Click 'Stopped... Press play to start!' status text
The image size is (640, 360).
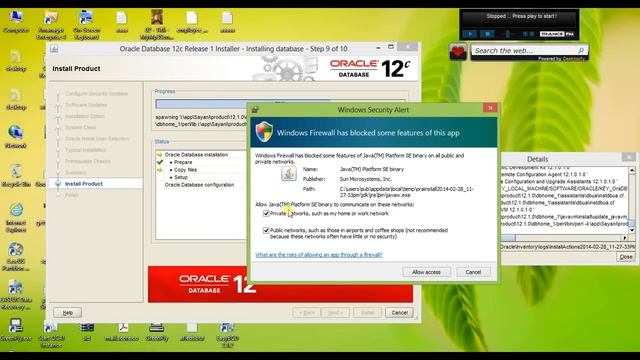click(x=521, y=16)
